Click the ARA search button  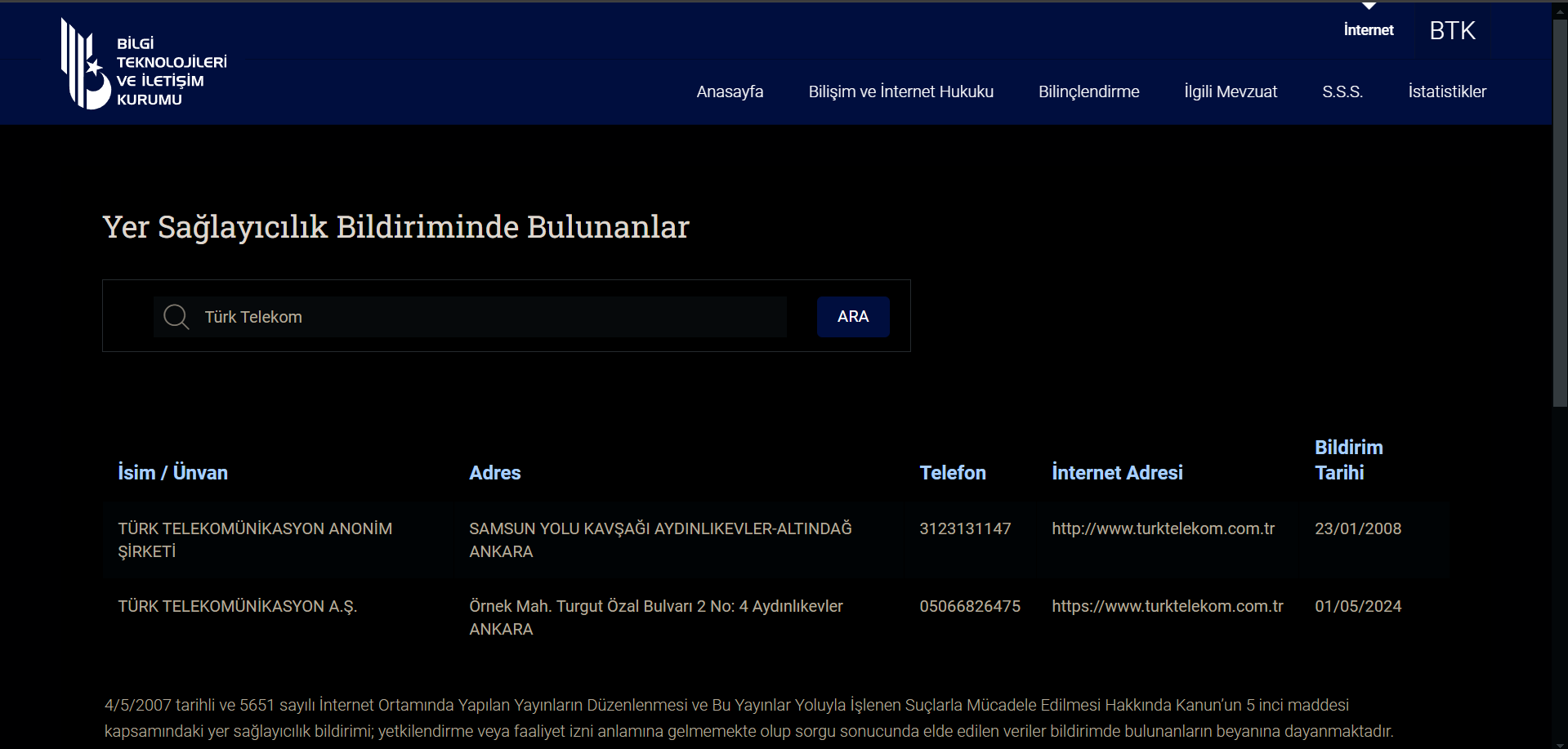click(x=853, y=317)
